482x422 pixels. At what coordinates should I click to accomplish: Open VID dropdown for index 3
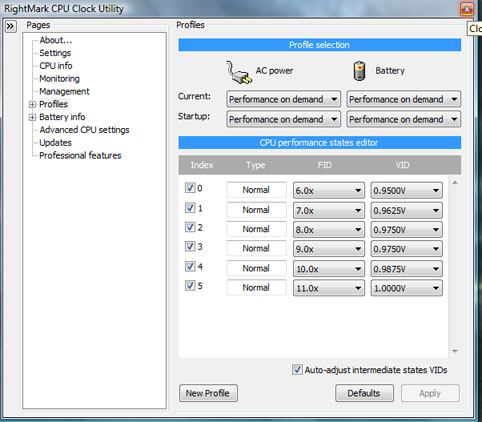[407, 249]
